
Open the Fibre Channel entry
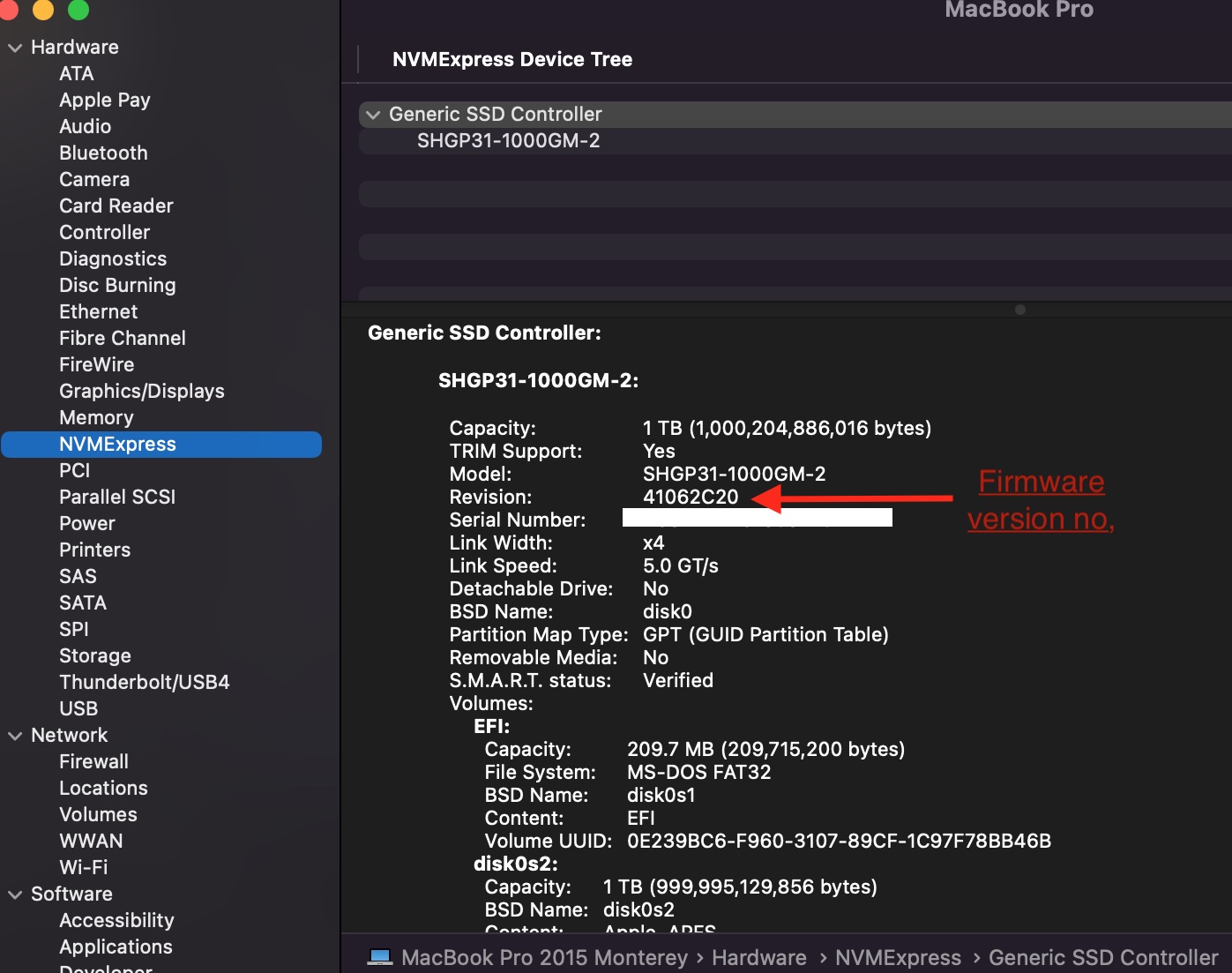pyautogui.click(x=123, y=339)
